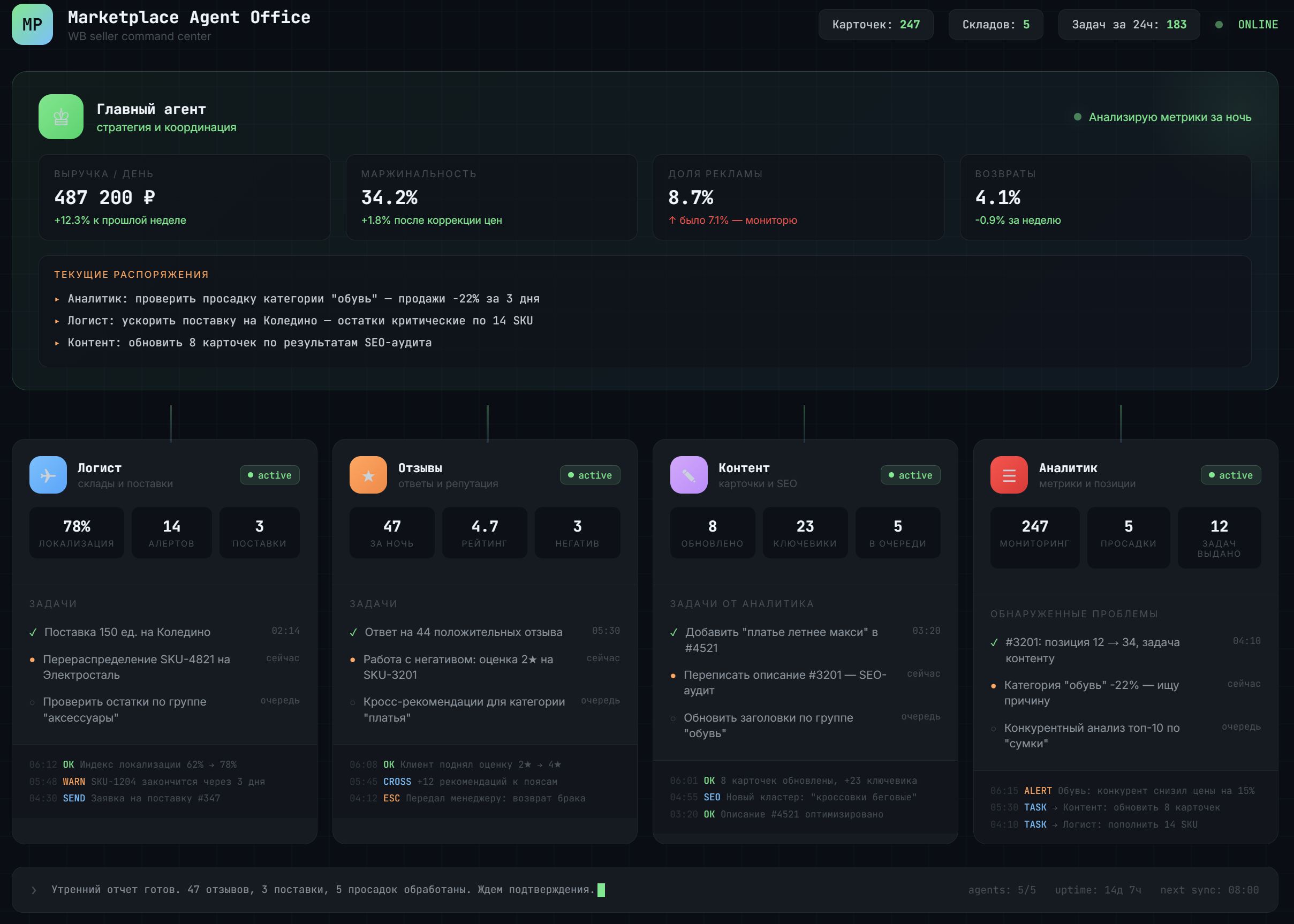Click the 5 Просадки stat tile
This screenshot has height=924, width=1294.
pos(1128,536)
